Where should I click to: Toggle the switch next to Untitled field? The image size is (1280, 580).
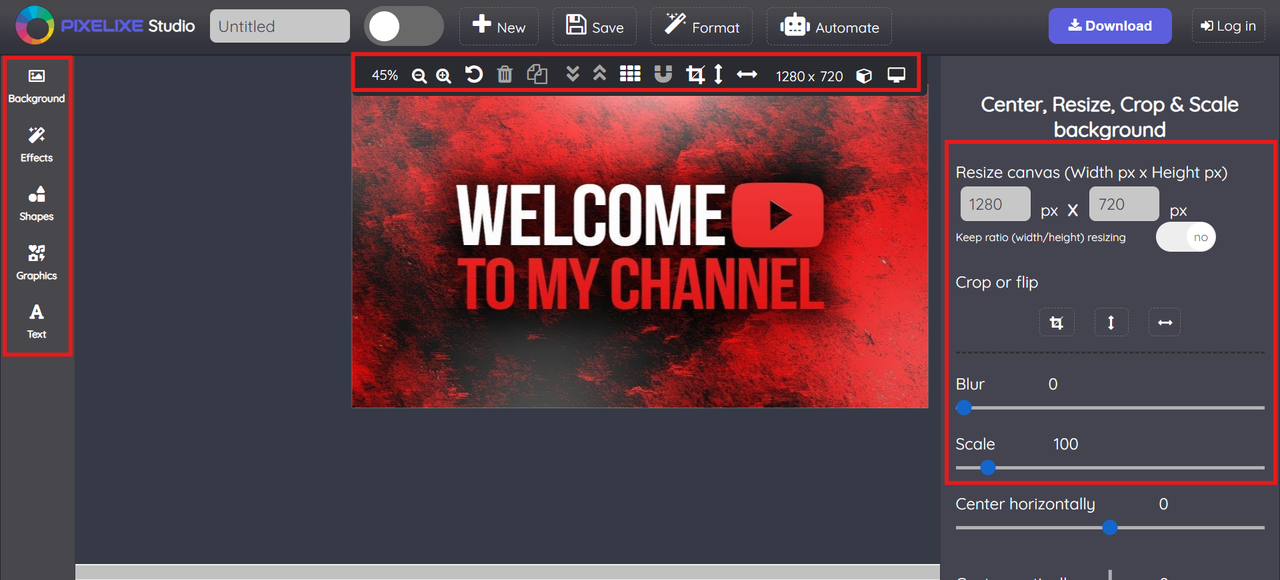(x=404, y=26)
